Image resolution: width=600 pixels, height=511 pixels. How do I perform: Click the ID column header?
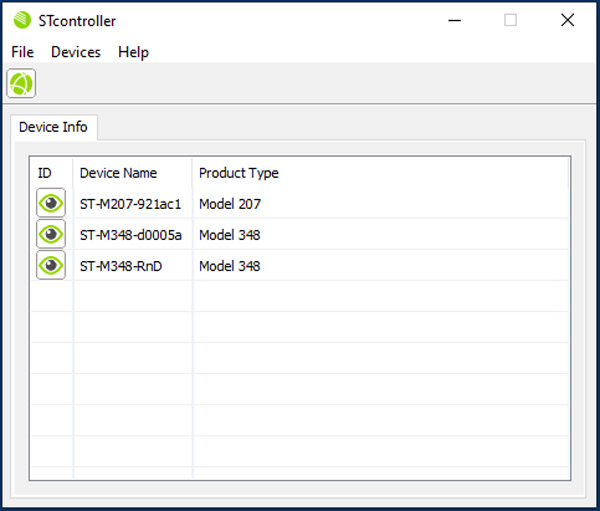point(45,173)
